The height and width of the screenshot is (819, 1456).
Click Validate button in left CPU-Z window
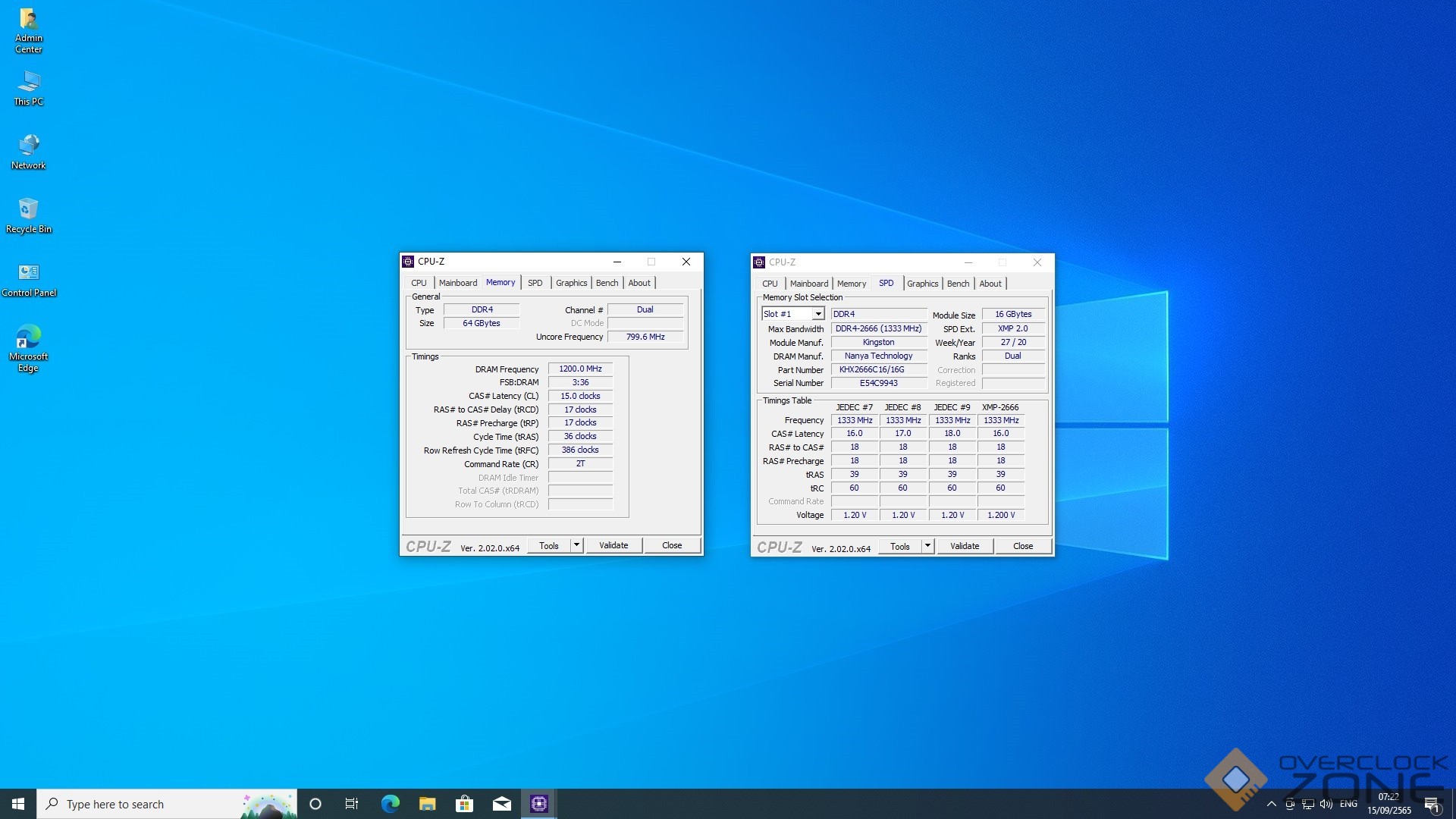click(x=613, y=545)
